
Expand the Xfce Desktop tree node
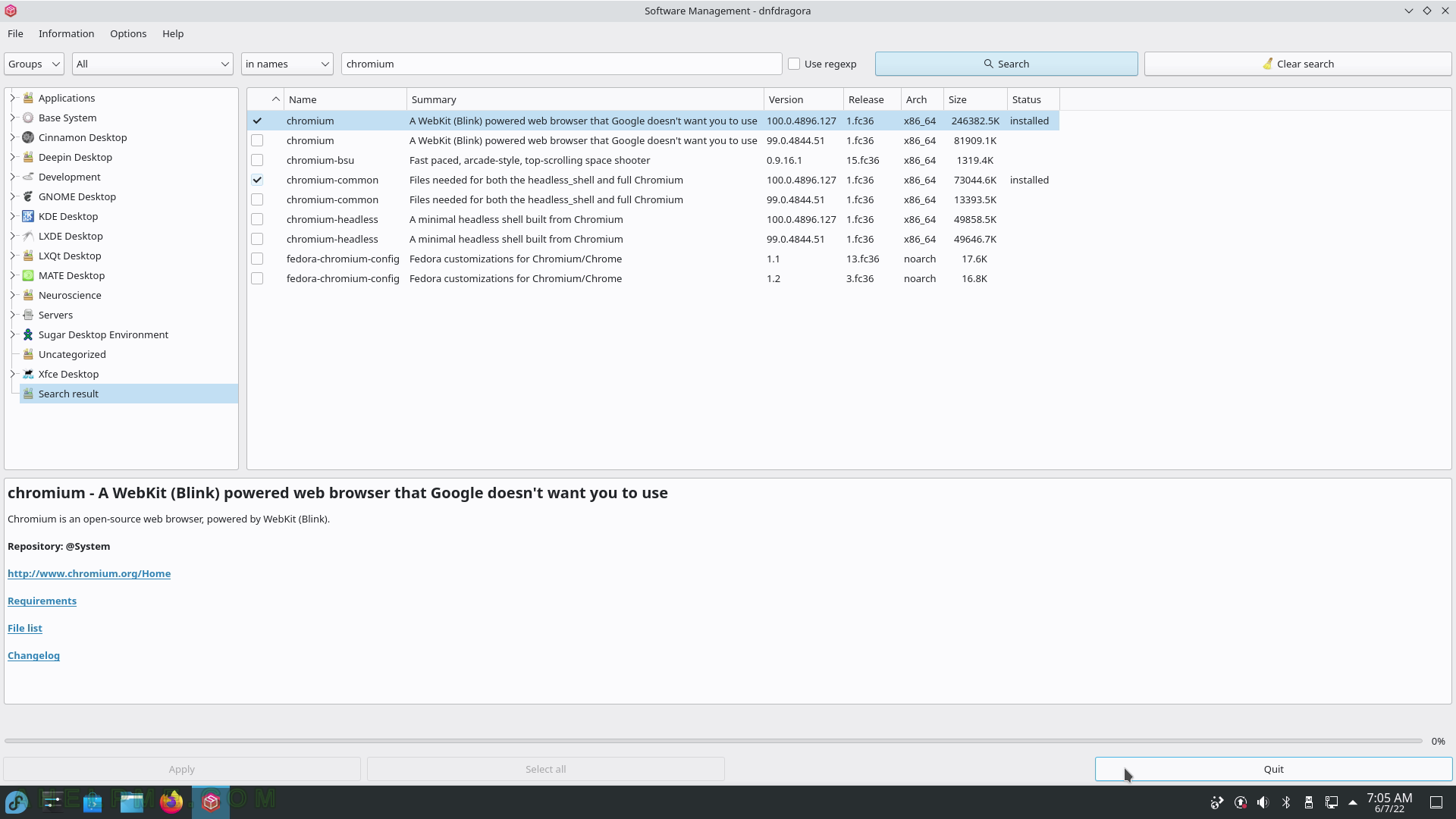(12, 374)
